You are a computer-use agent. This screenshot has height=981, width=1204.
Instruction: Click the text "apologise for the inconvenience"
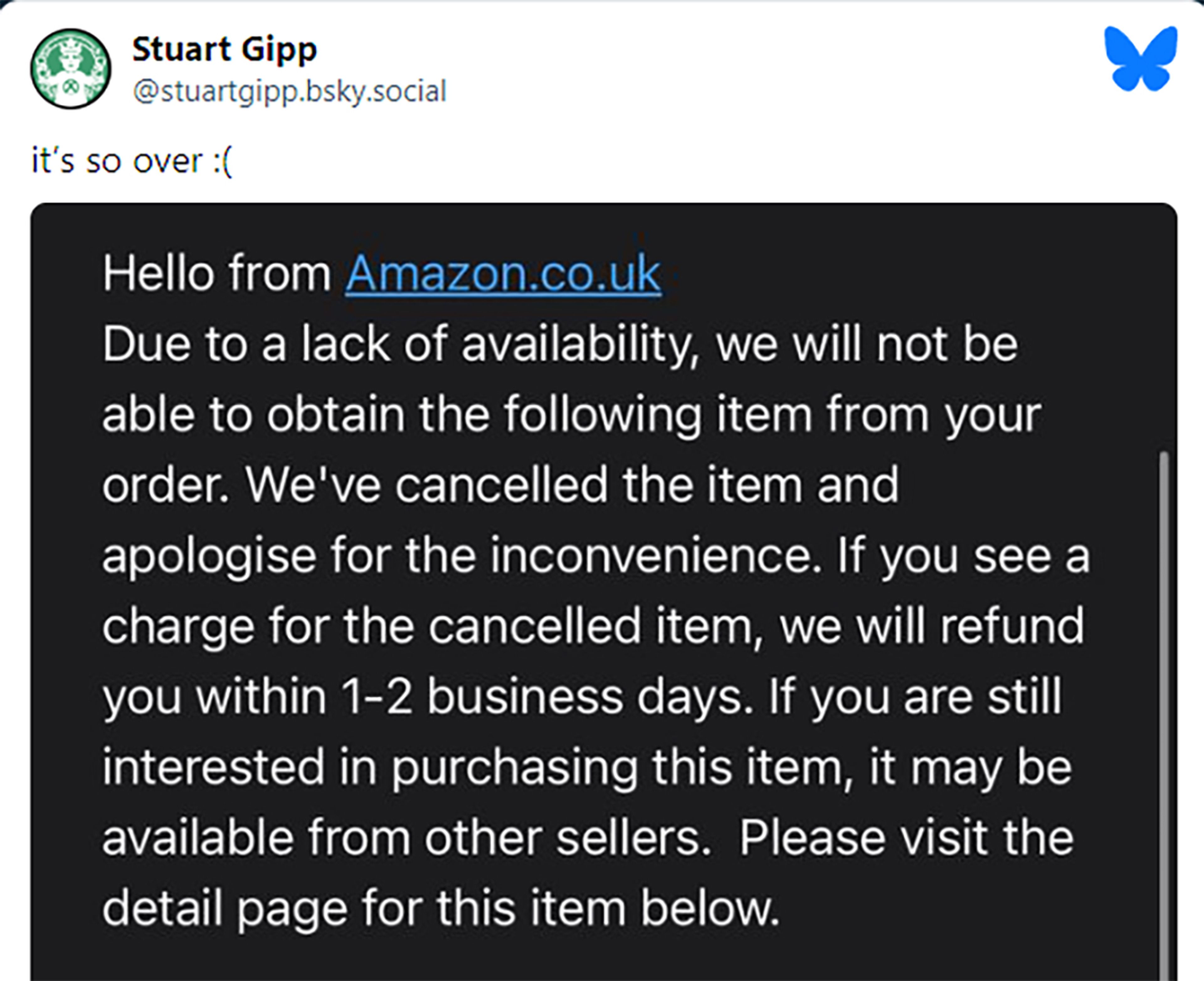point(461,555)
